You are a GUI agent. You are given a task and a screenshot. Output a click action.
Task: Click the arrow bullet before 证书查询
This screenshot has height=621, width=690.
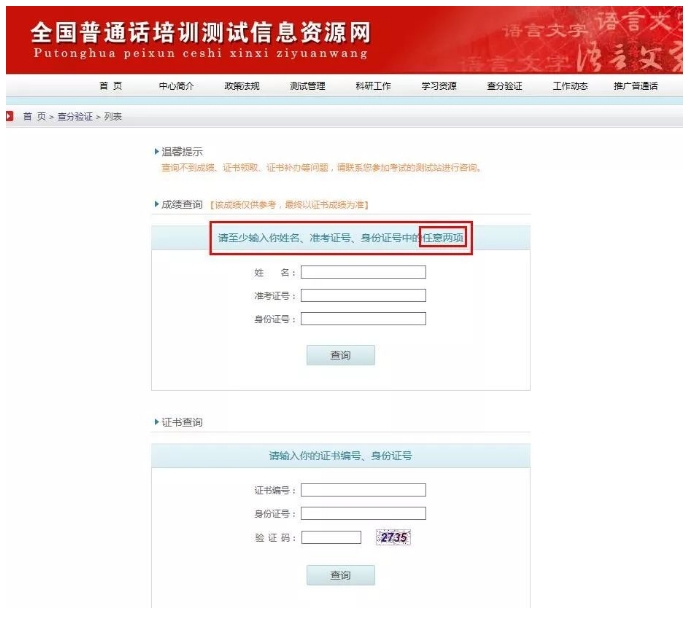pos(157,423)
